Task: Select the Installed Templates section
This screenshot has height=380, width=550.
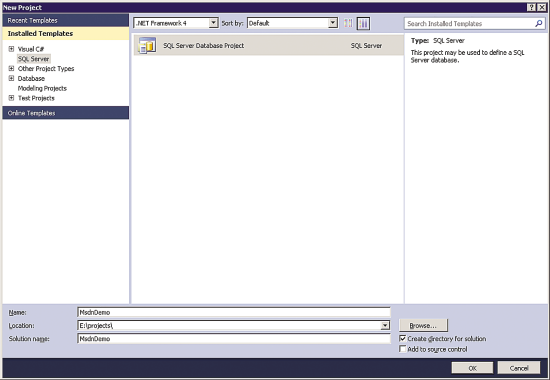Action: [66, 33]
